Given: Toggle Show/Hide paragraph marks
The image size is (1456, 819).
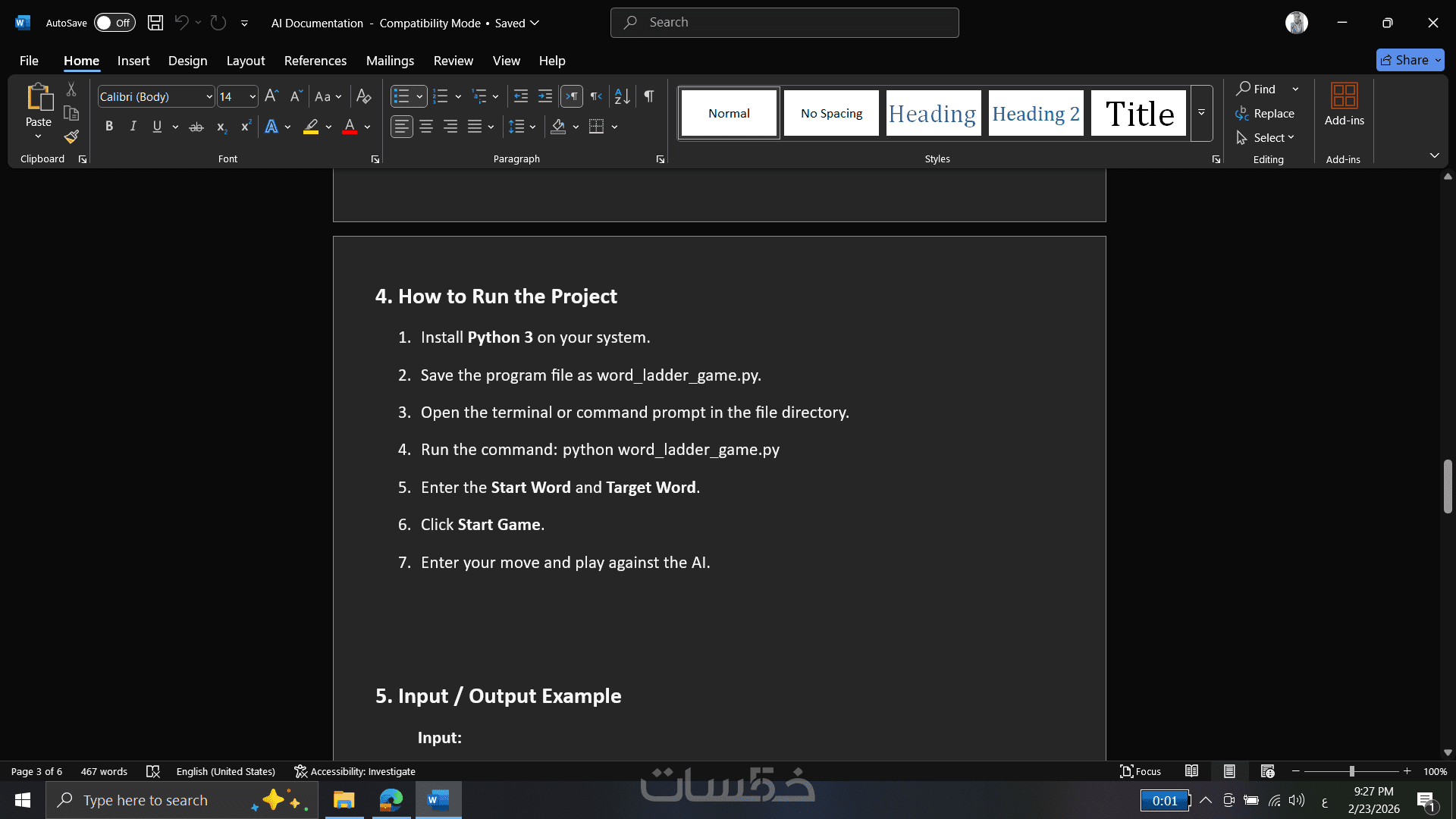Looking at the screenshot, I should (x=649, y=96).
